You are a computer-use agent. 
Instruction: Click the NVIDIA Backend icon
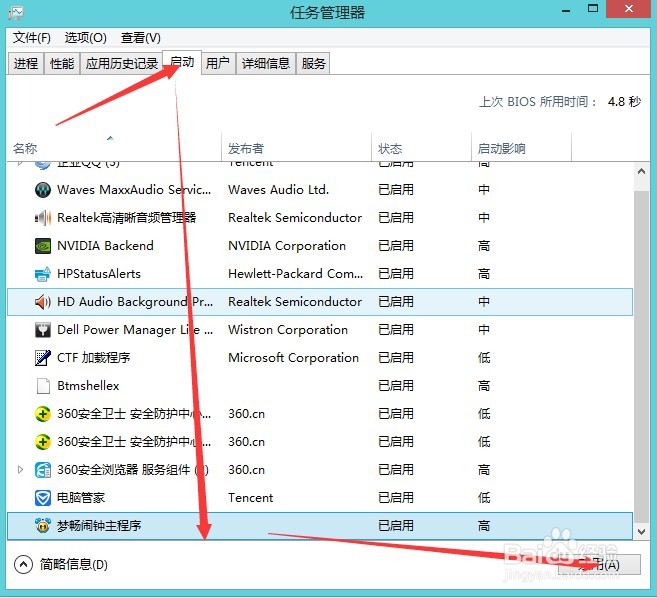point(43,246)
